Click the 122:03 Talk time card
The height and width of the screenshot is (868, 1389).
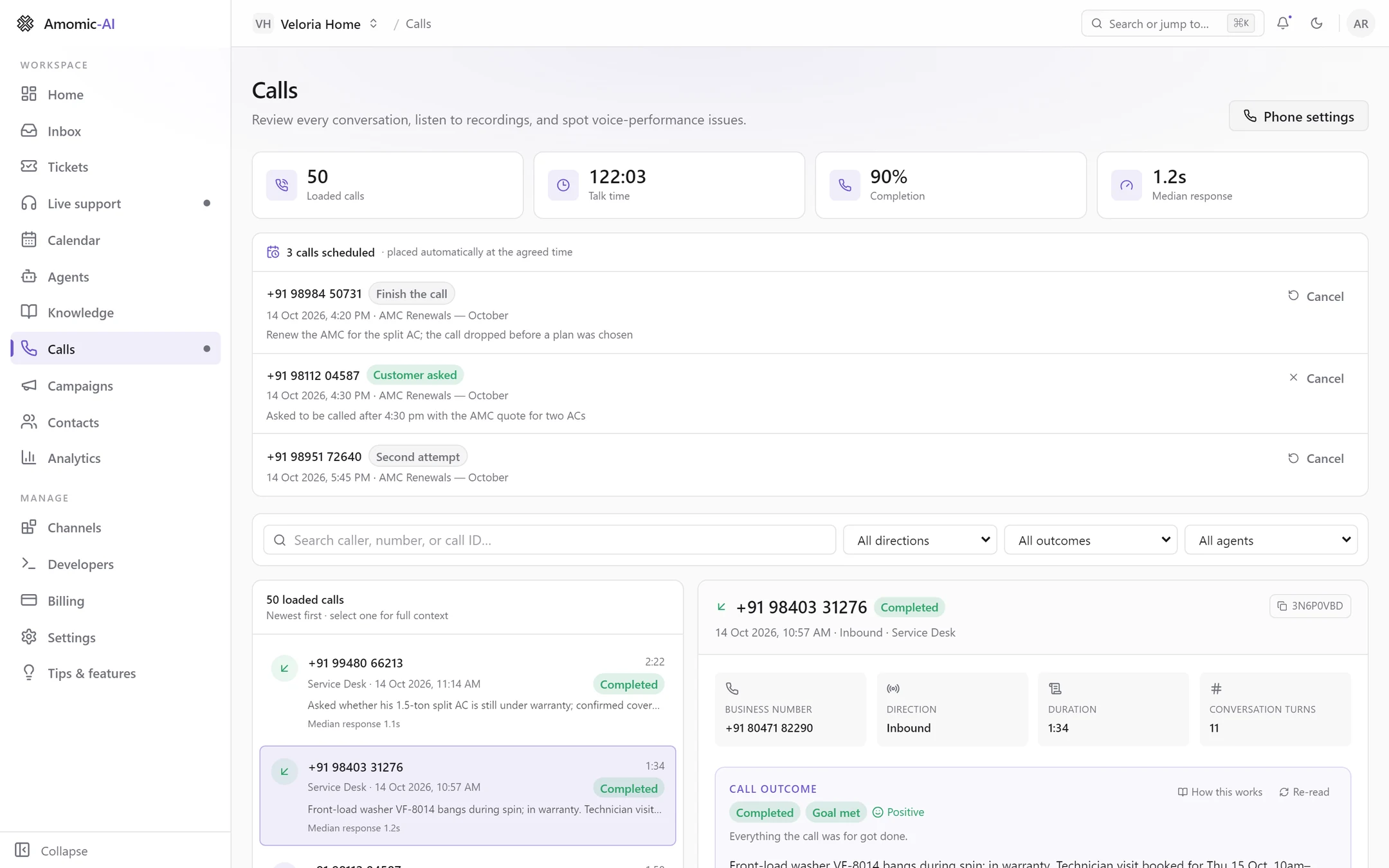click(669, 185)
